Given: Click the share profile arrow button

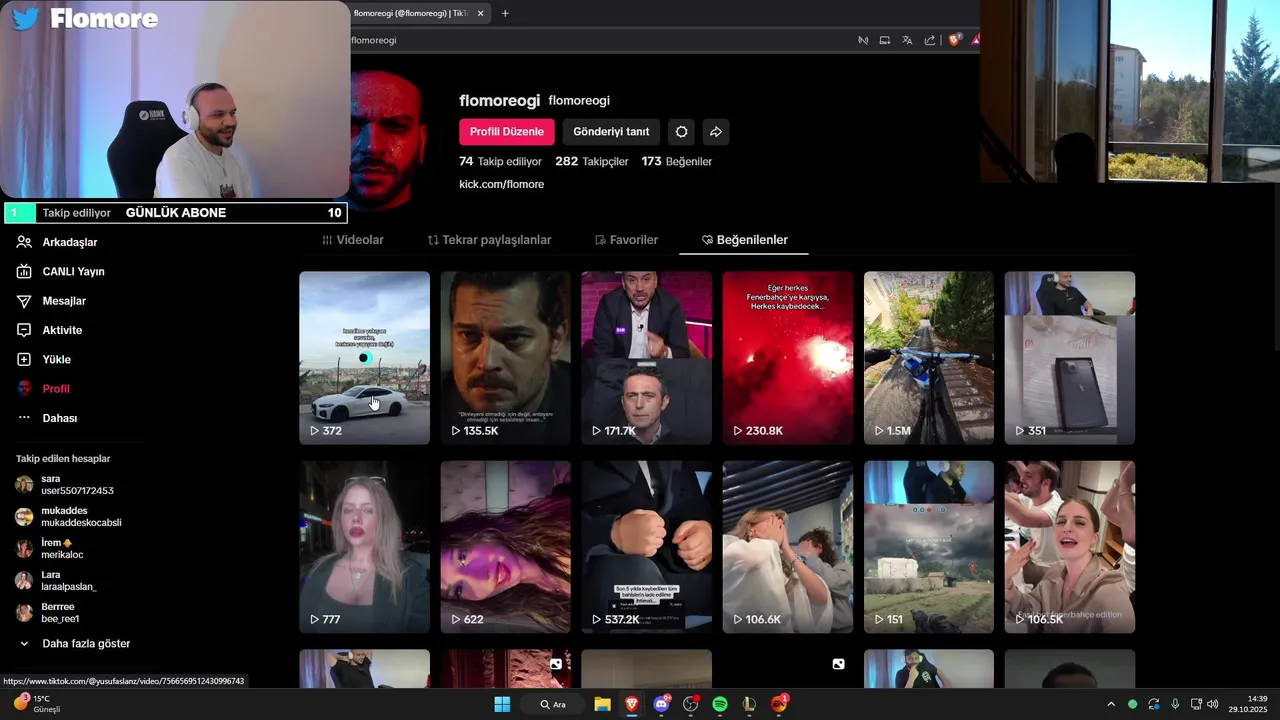Looking at the screenshot, I should [x=716, y=132].
